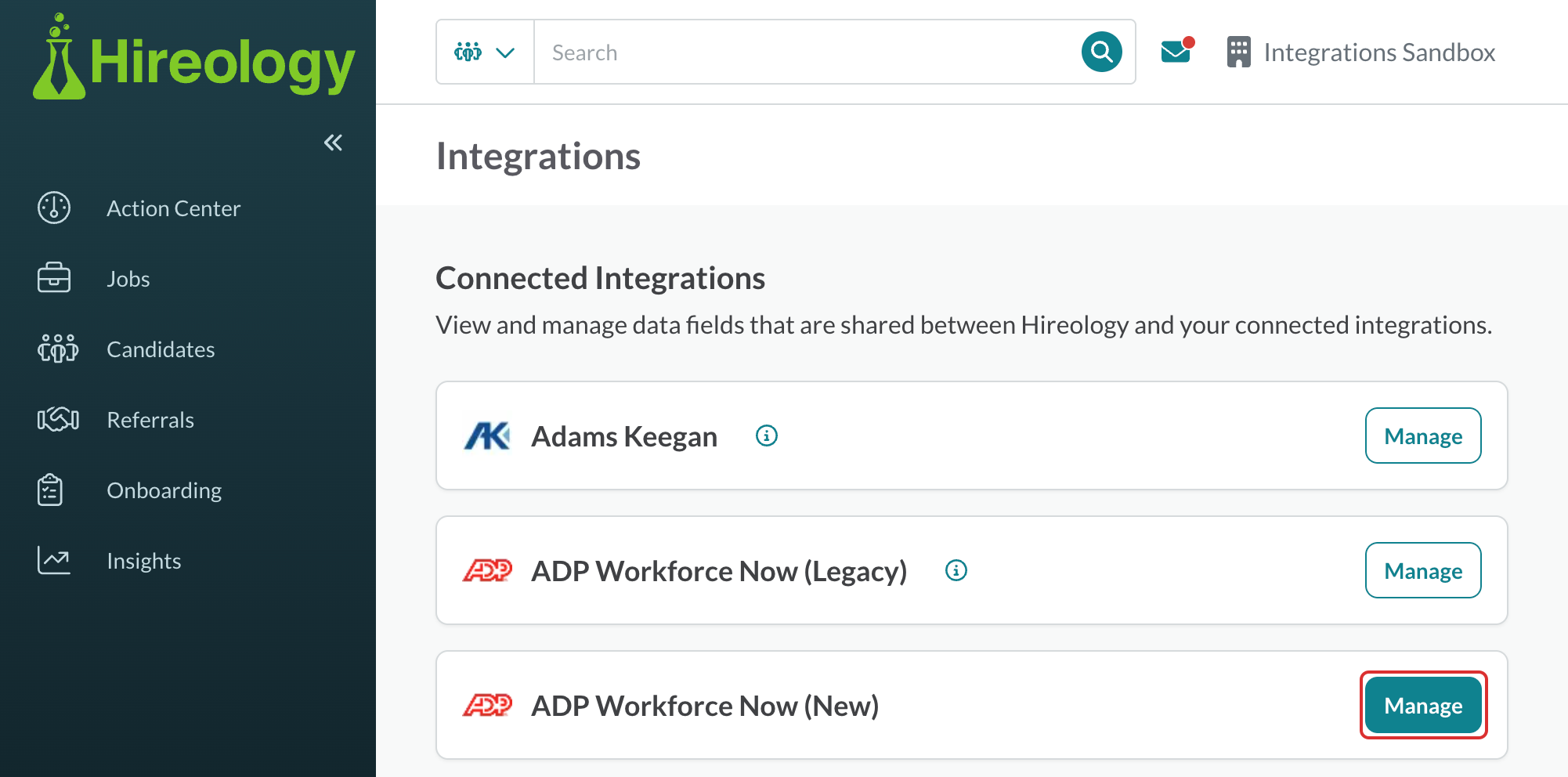This screenshot has width=1568, height=777.
Task: Manage Adams Keegan integration
Action: point(1423,435)
